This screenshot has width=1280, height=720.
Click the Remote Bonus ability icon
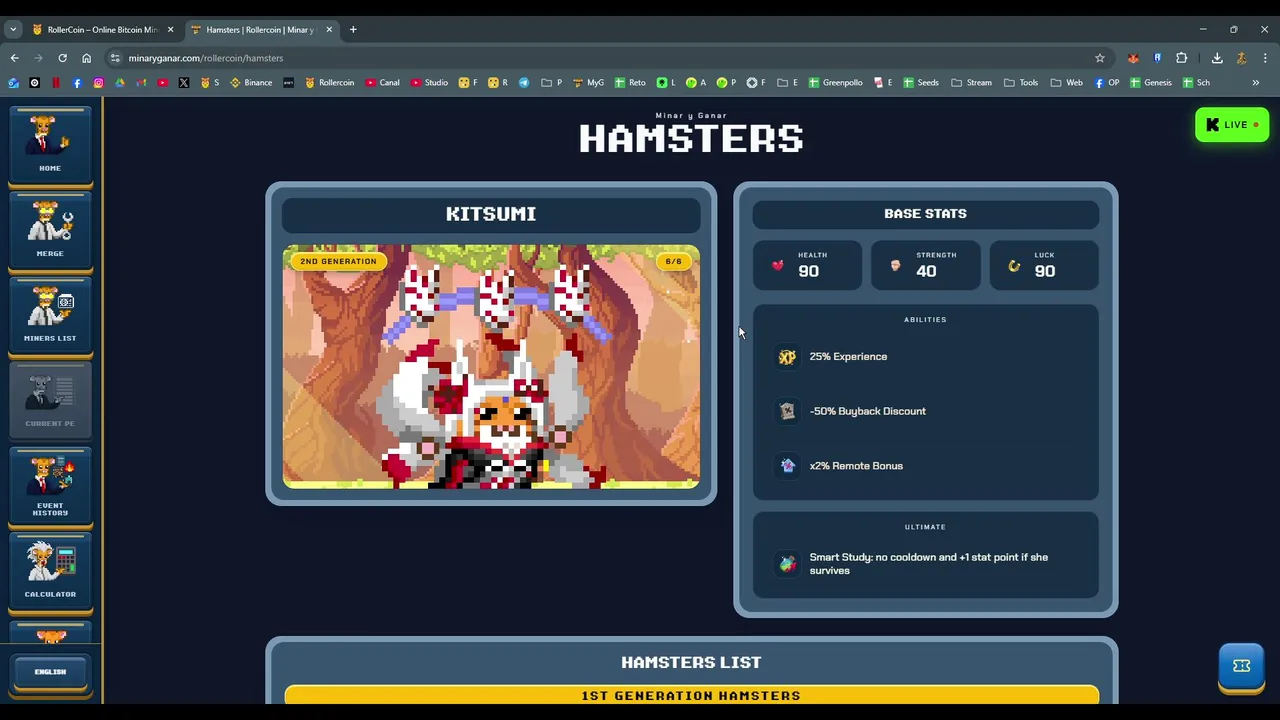pos(787,466)
